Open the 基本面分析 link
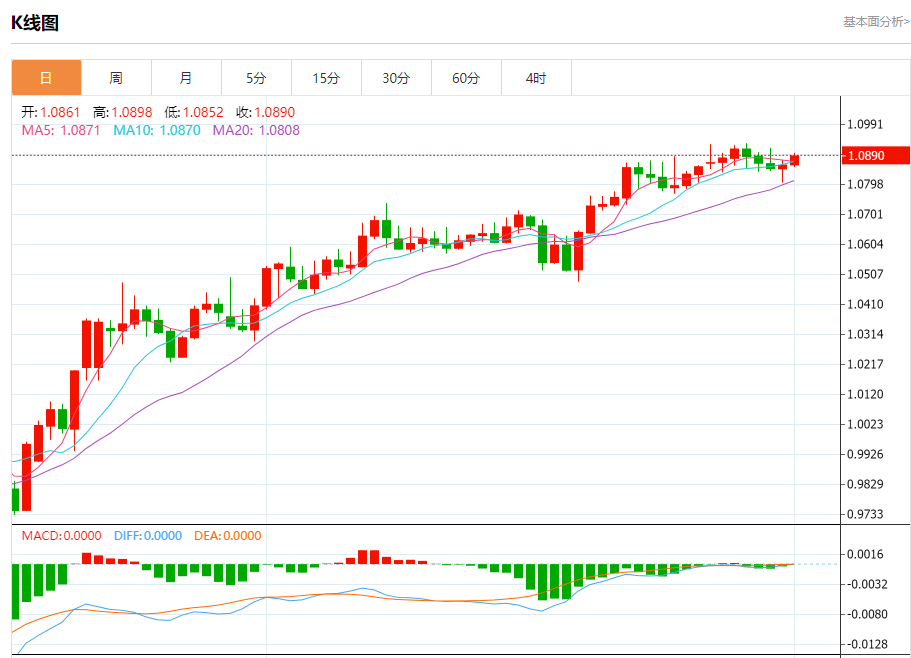The height and width of the screenshot is (658, 911). tap(877, 22)
